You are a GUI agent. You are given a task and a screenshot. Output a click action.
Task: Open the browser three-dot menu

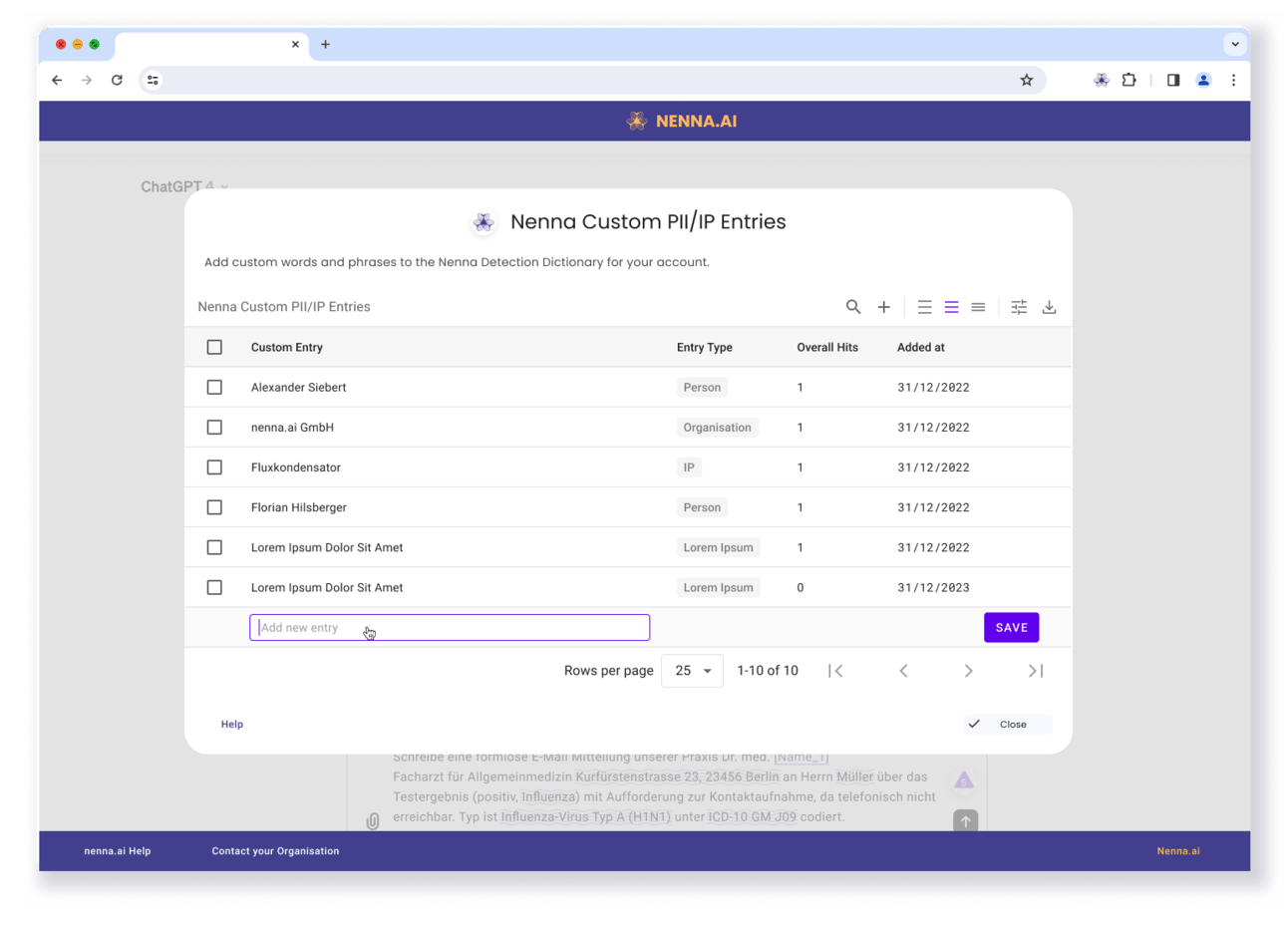click(1233, 80)
